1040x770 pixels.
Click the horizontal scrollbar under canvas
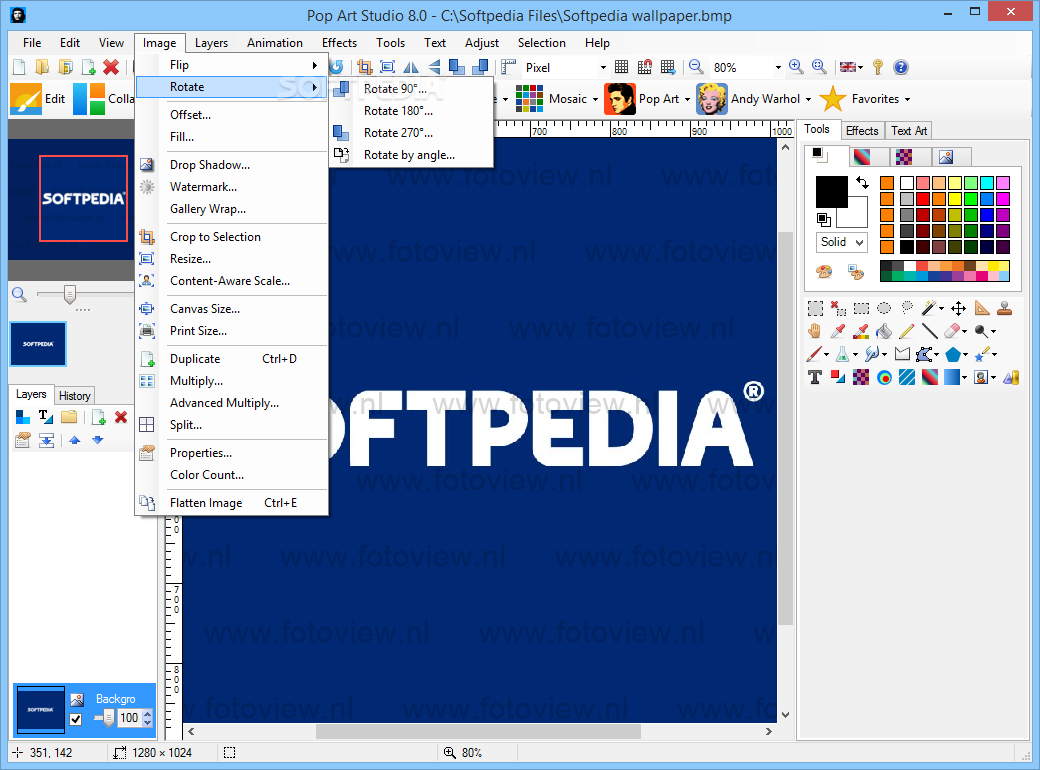[478, 732]
